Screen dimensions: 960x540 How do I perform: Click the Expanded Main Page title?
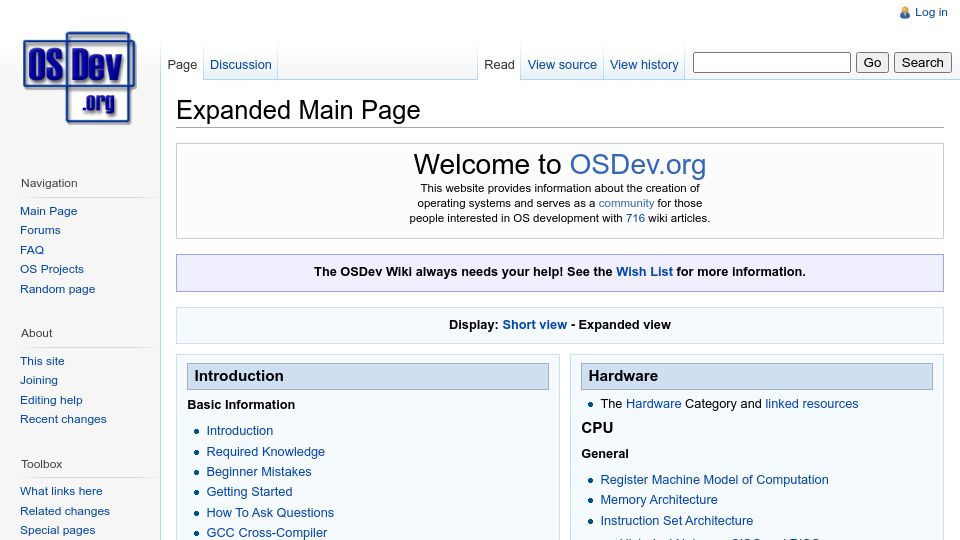298,111
